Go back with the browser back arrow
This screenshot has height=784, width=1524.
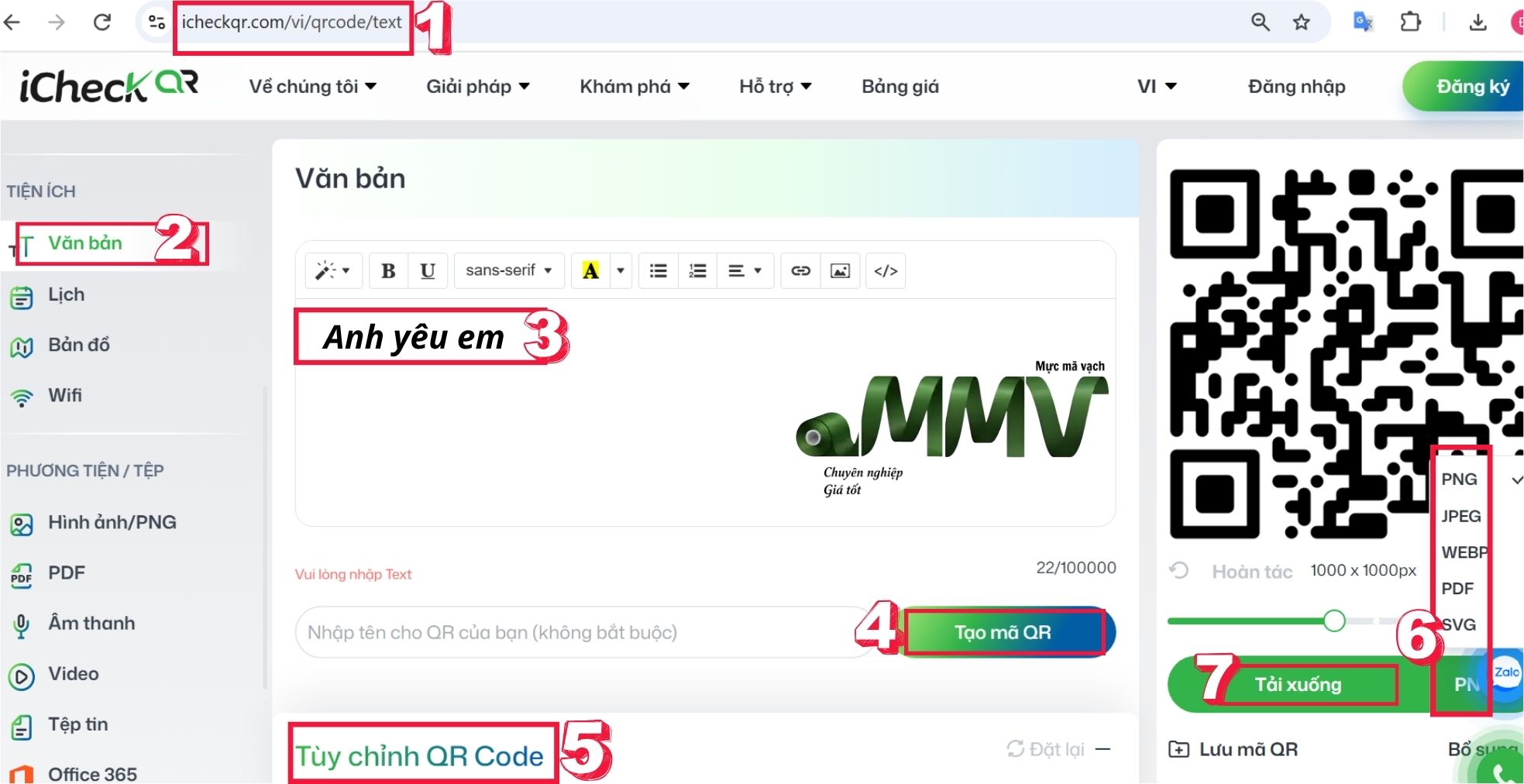pos(12,22)
